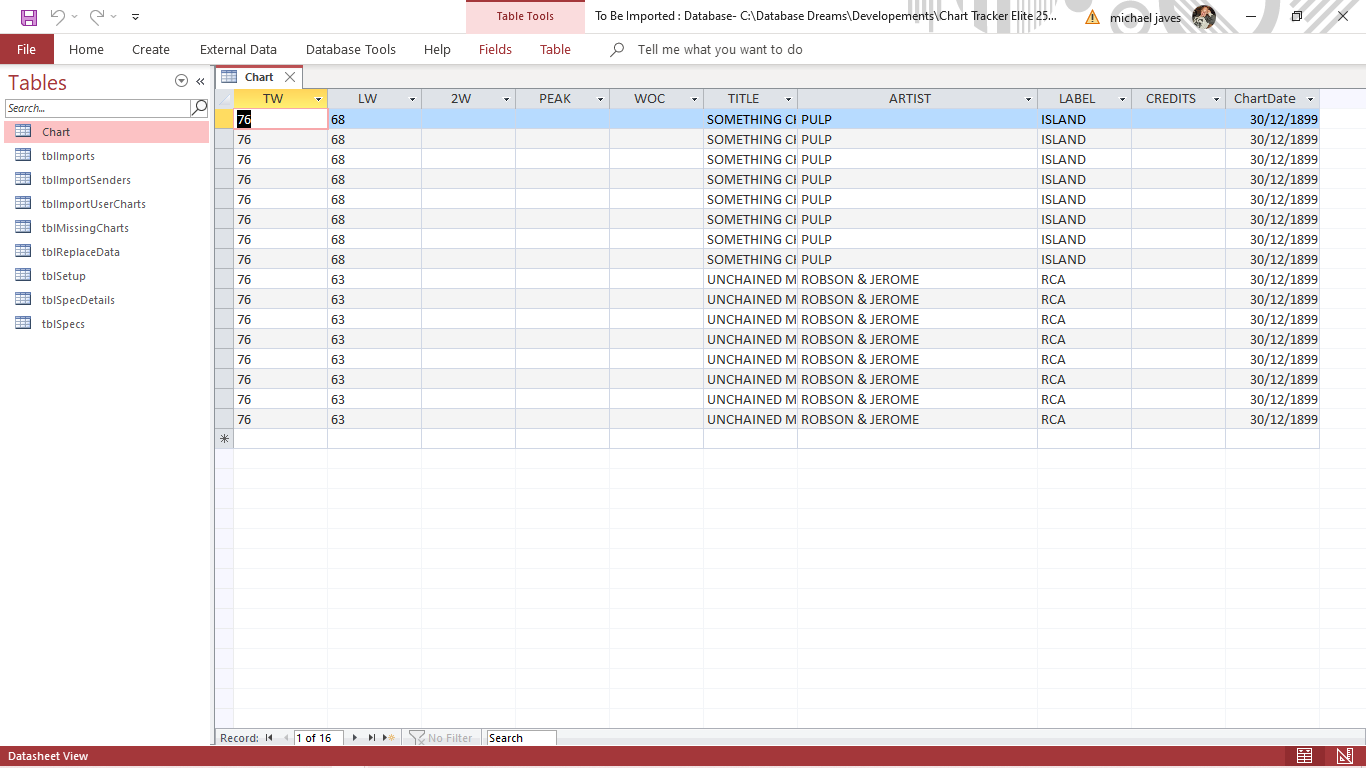1366x768 pixels.
Task: Click the new record asterisk row selector
Action: [224, 439]
